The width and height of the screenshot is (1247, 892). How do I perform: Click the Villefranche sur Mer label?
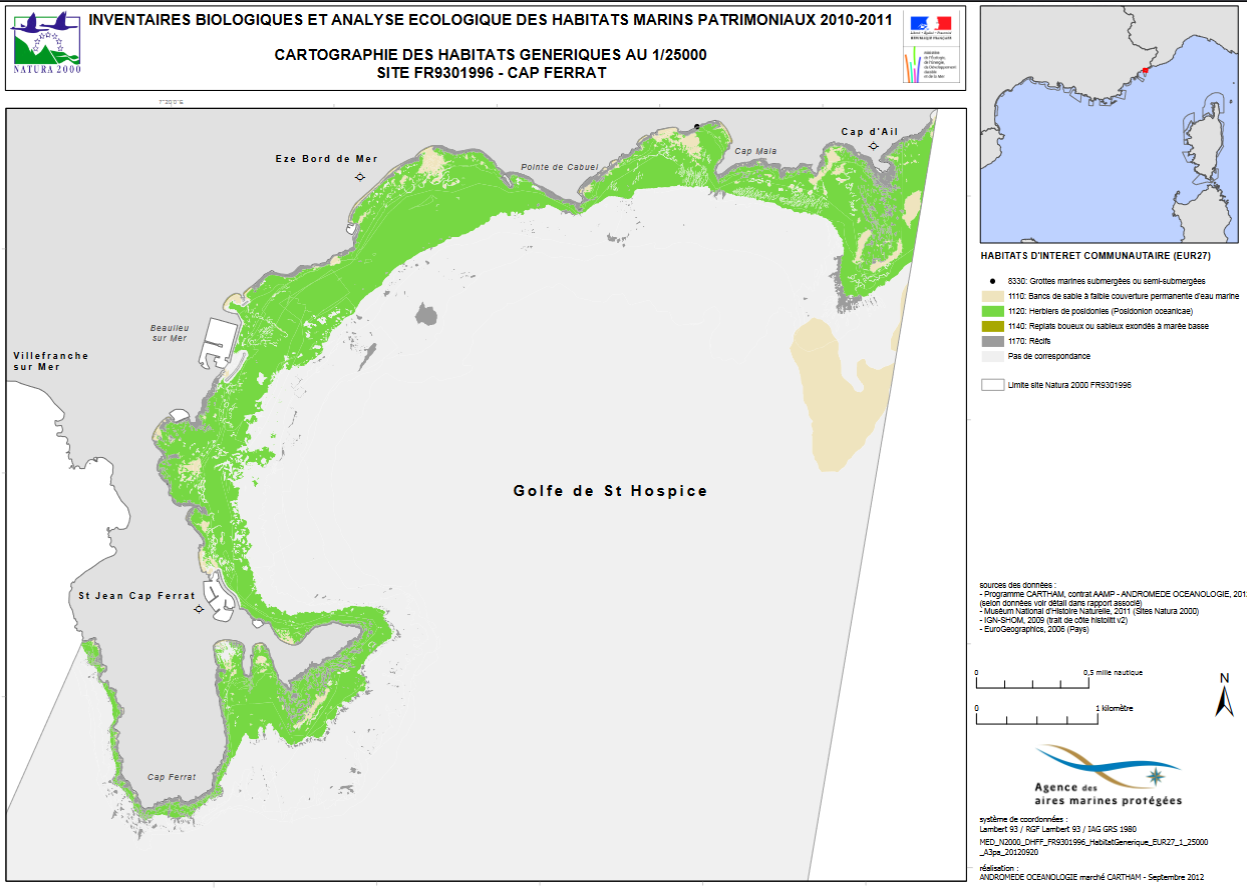51,361
